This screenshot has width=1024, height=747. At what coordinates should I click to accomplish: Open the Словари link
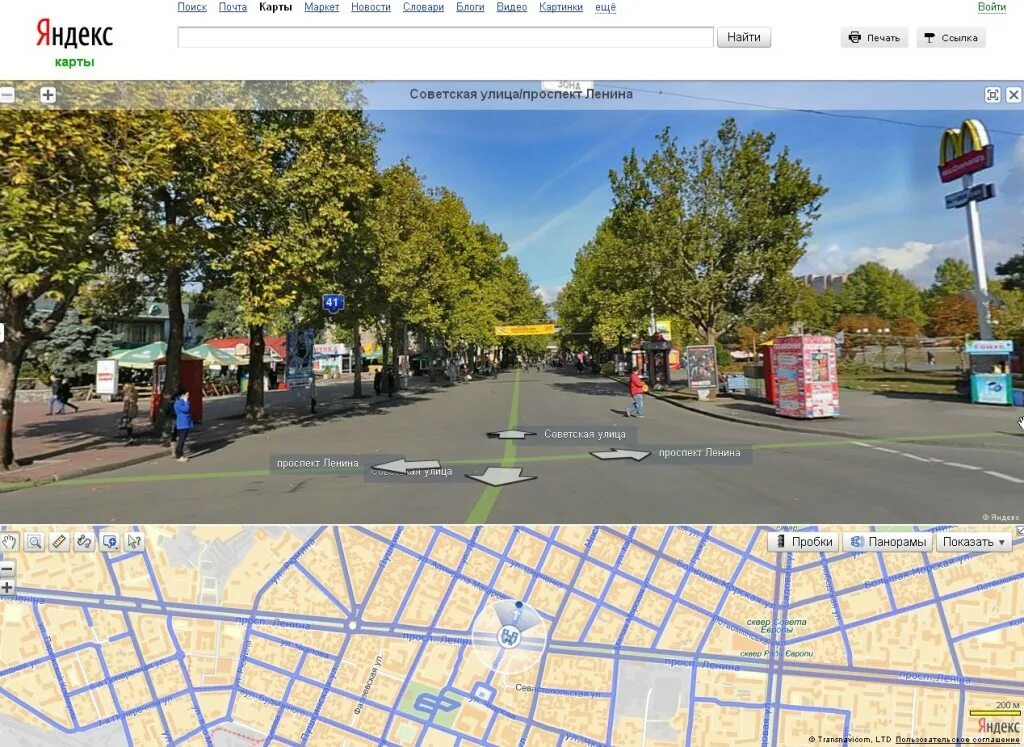[x=423, y=7]
